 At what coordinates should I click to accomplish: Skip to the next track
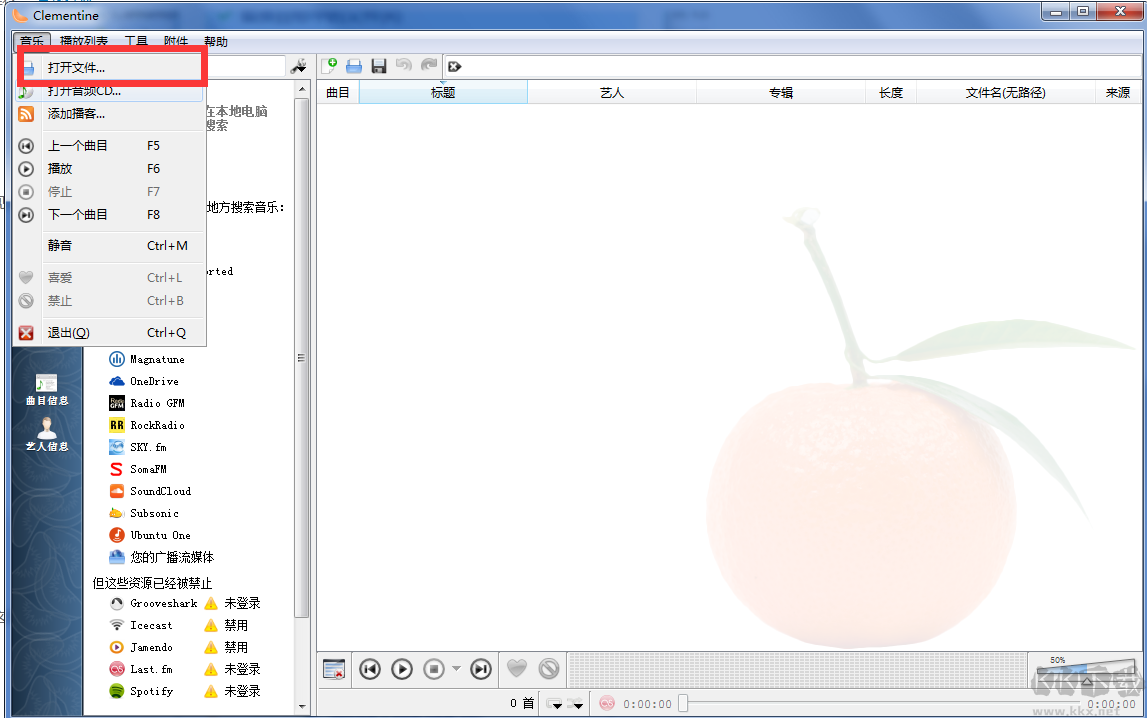tap(481, 669)
